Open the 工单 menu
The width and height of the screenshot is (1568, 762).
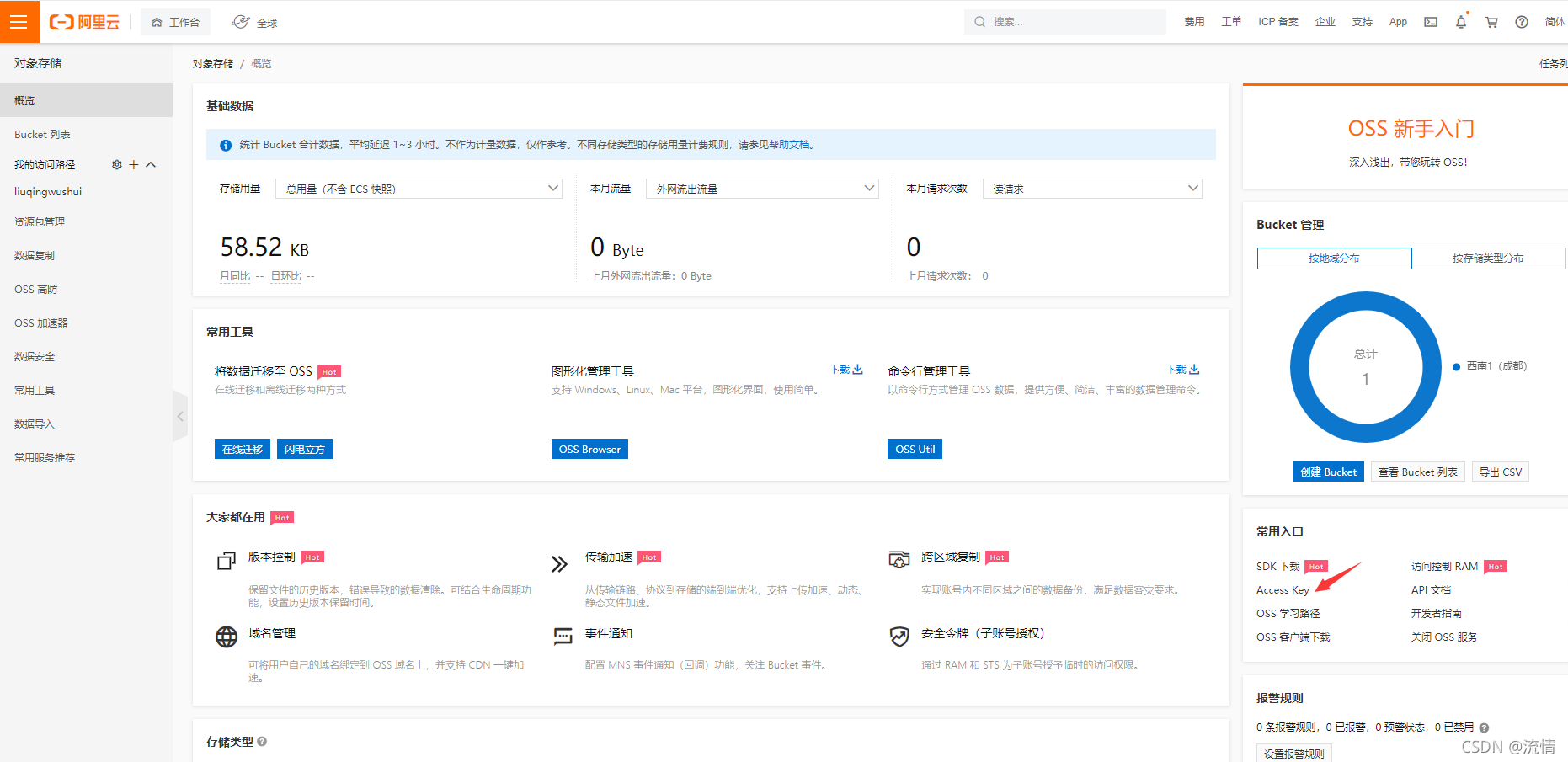click(1231, 22)
